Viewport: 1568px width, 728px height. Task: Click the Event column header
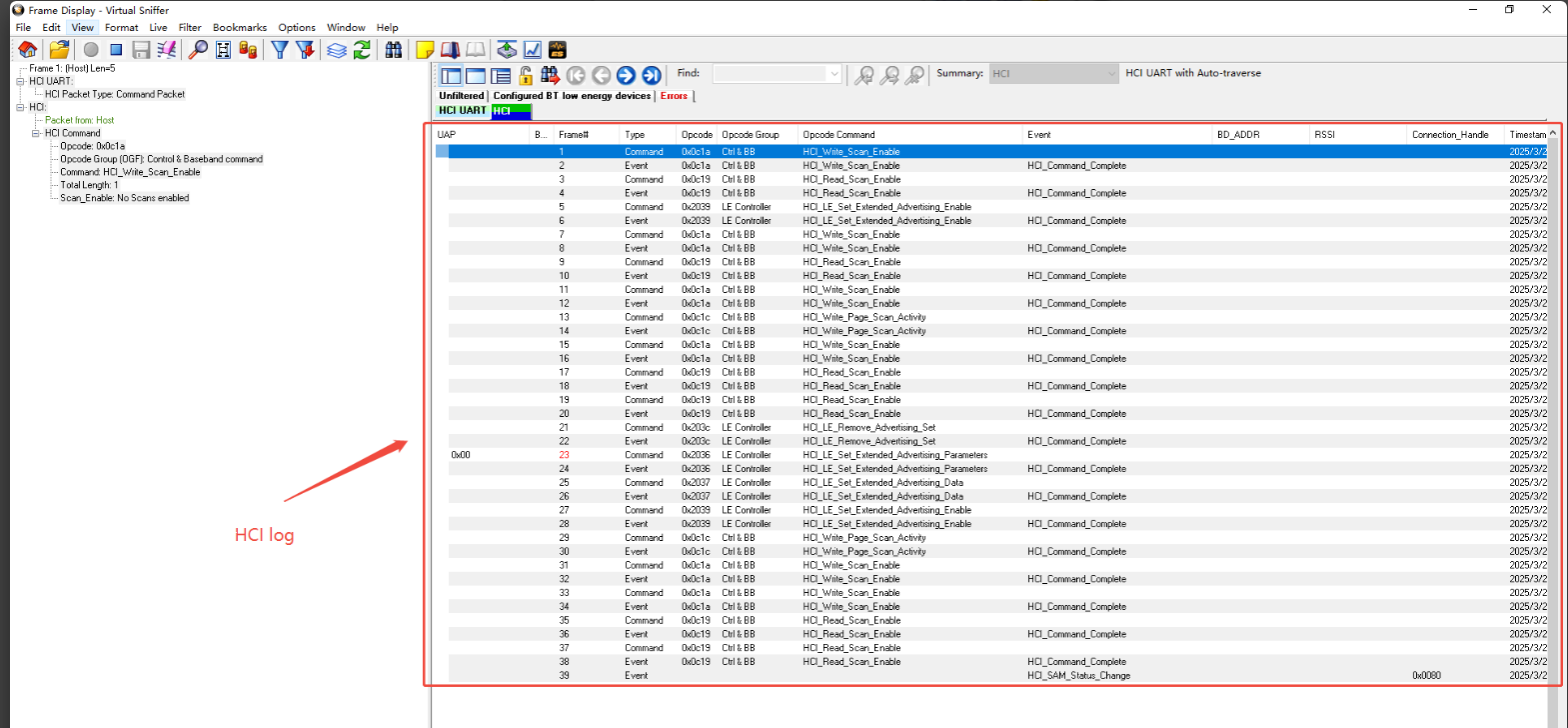pos(1116,134)
